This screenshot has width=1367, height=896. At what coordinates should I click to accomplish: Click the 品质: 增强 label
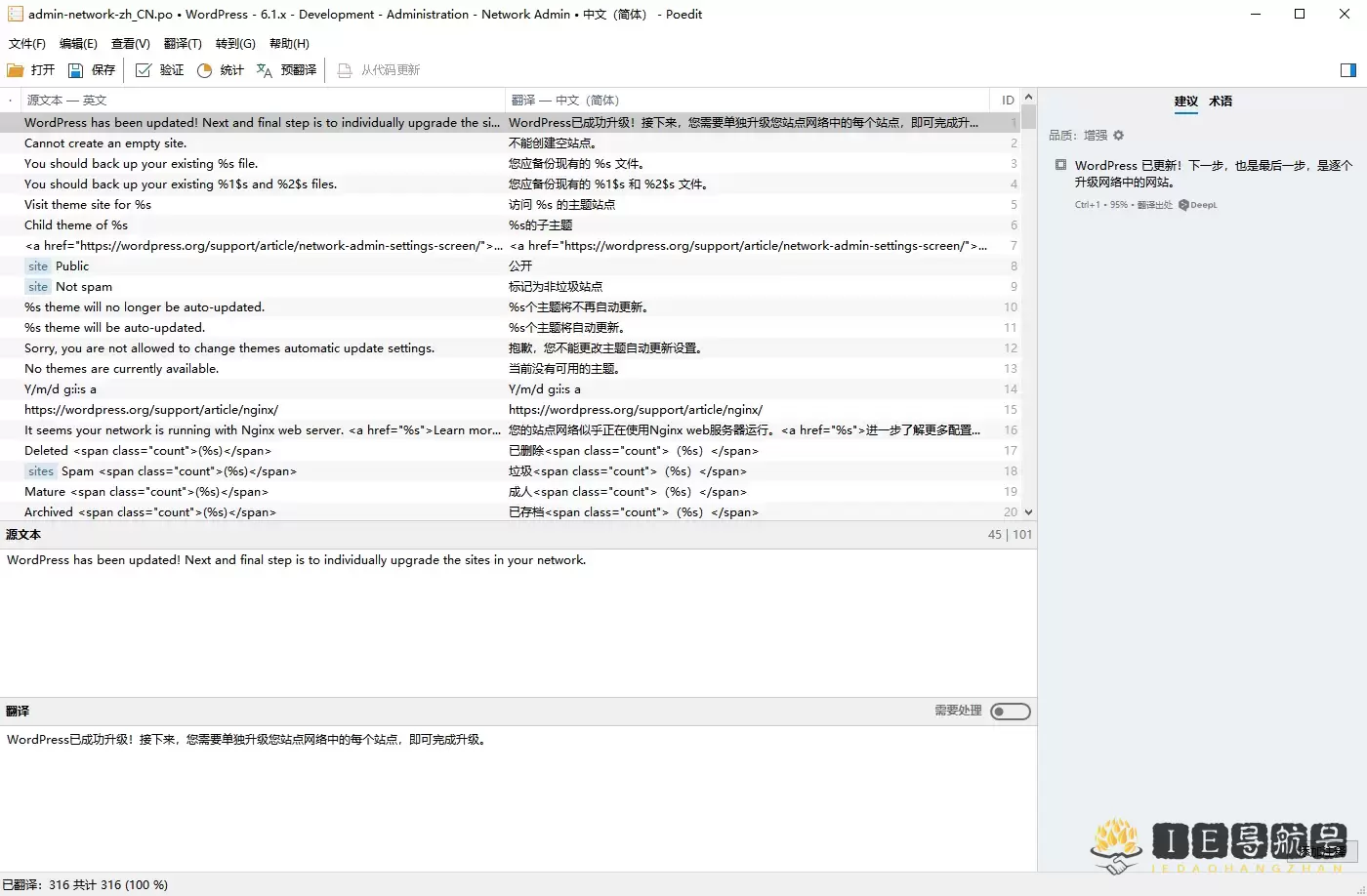(1078, 136)
